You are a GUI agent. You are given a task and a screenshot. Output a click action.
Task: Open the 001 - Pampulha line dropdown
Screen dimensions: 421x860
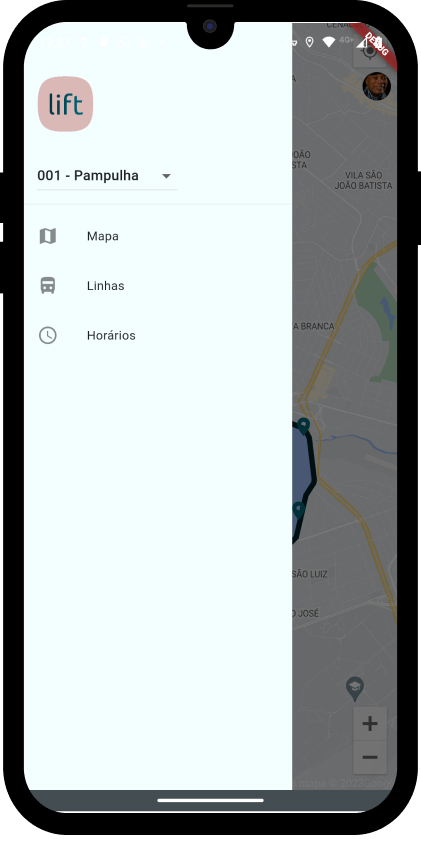tap(107, 176)
